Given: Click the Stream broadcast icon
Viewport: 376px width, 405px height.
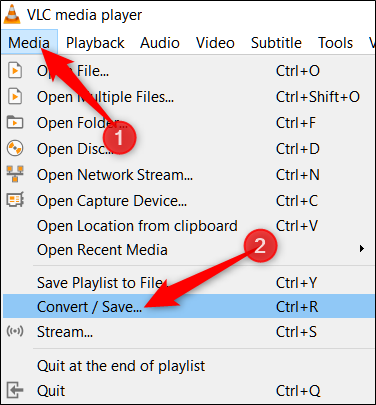Looking at the screenshot, I should 15,331.
